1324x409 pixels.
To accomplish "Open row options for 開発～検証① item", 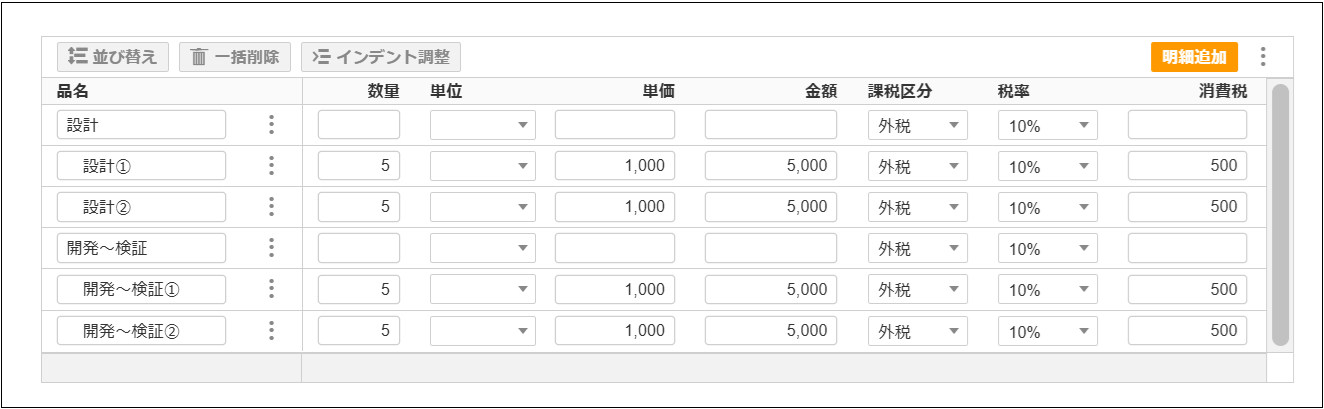I will 271,289.
